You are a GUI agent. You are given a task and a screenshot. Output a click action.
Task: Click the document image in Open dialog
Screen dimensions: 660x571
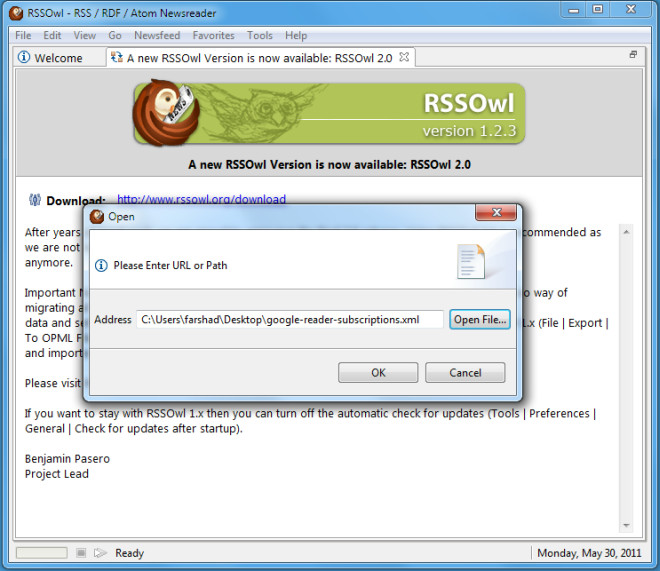point(471,261)
